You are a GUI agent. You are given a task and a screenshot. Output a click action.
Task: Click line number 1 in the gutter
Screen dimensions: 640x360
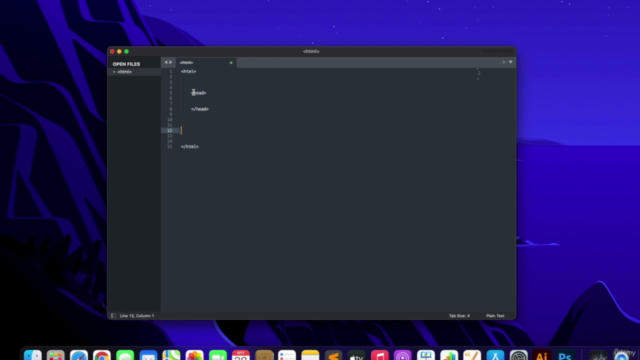[171, 71]
